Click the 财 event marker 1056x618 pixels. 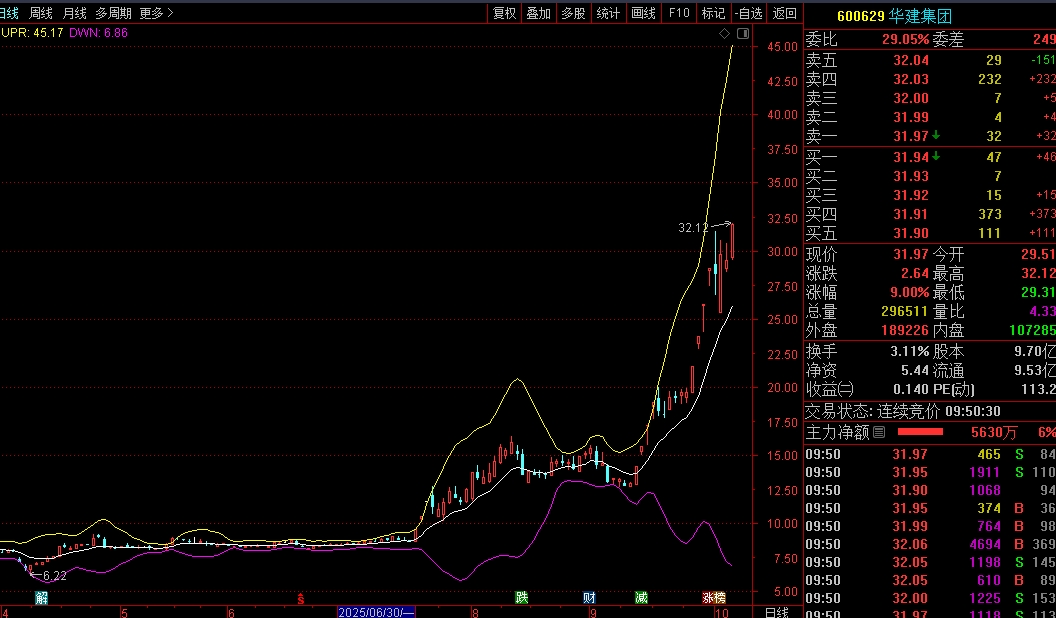[x=589, y=597]
